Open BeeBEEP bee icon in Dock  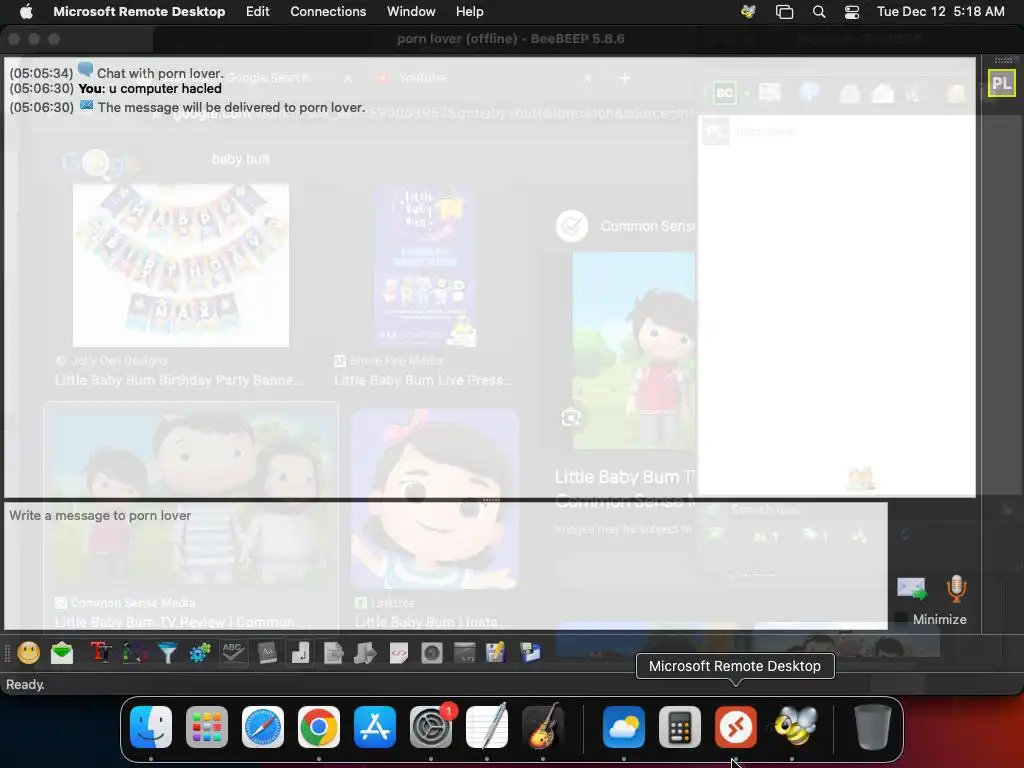point(795,726)
